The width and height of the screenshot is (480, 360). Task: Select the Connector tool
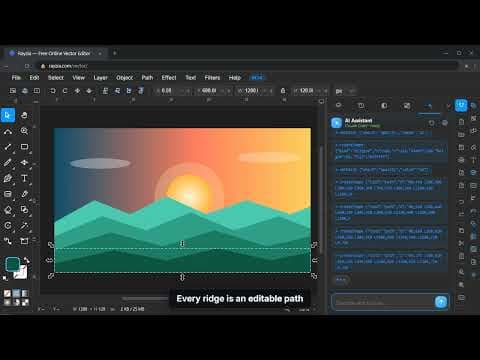(x=8, y=241)
